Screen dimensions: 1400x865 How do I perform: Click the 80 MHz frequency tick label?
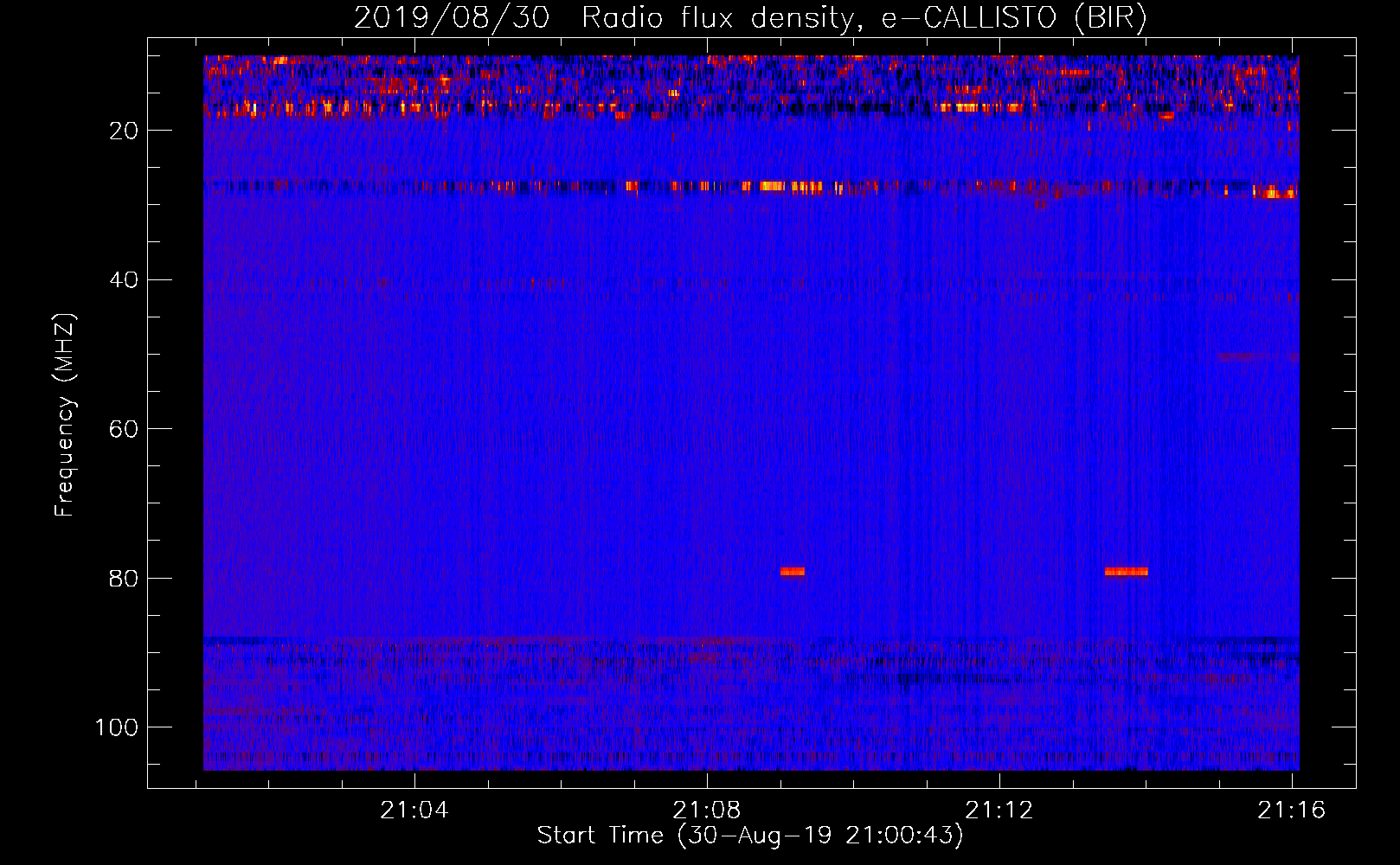coord(125,579)
